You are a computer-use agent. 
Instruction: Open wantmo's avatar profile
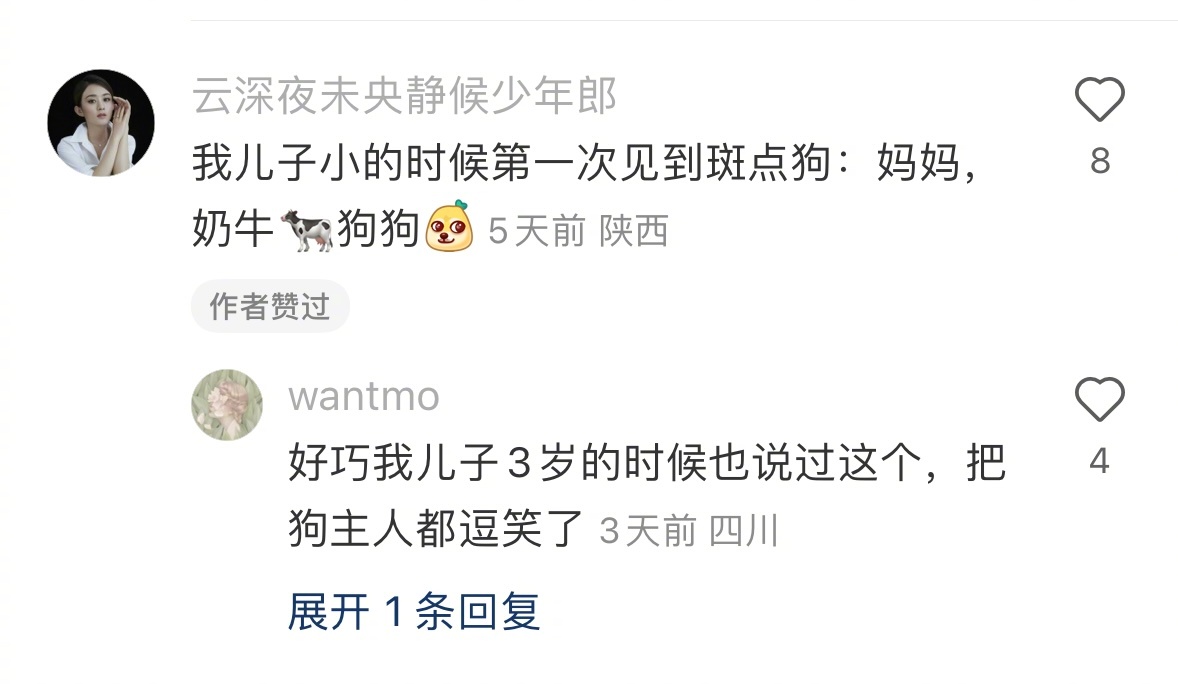coord(227,404)
